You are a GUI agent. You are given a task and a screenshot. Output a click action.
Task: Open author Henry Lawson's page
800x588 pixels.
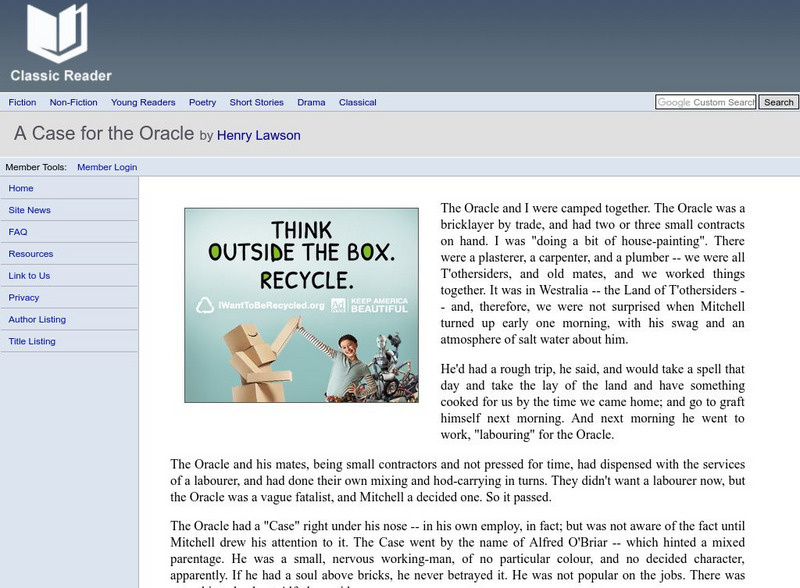pos(259,135)
